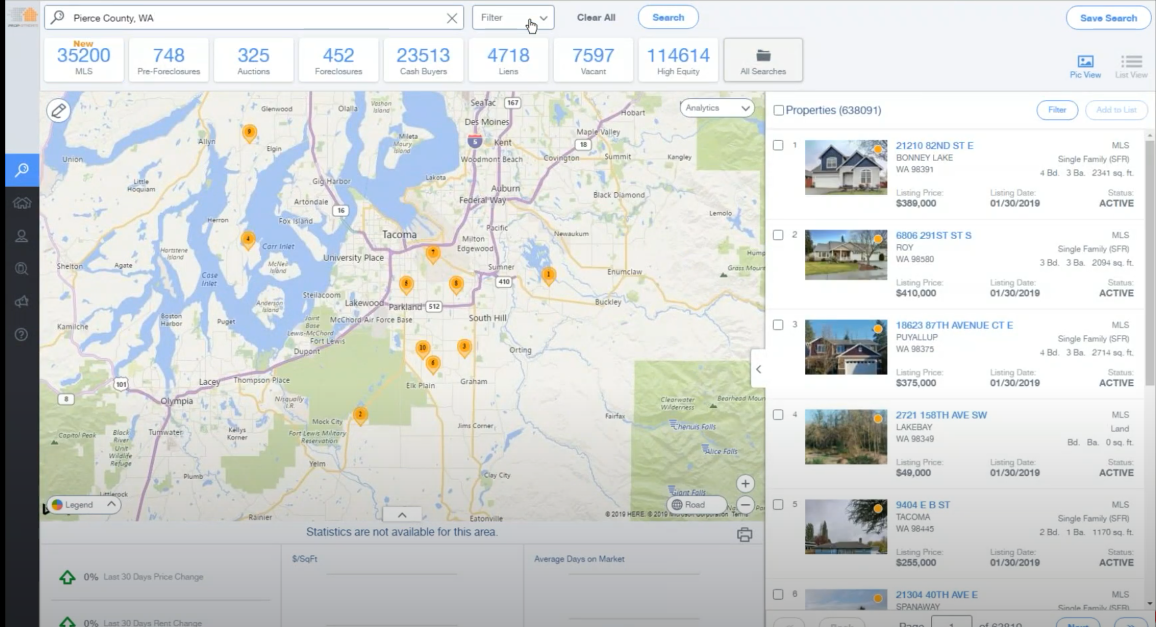1156x627 pixels.
Task: Switch to List View
Action: (x=1131, y=66)
